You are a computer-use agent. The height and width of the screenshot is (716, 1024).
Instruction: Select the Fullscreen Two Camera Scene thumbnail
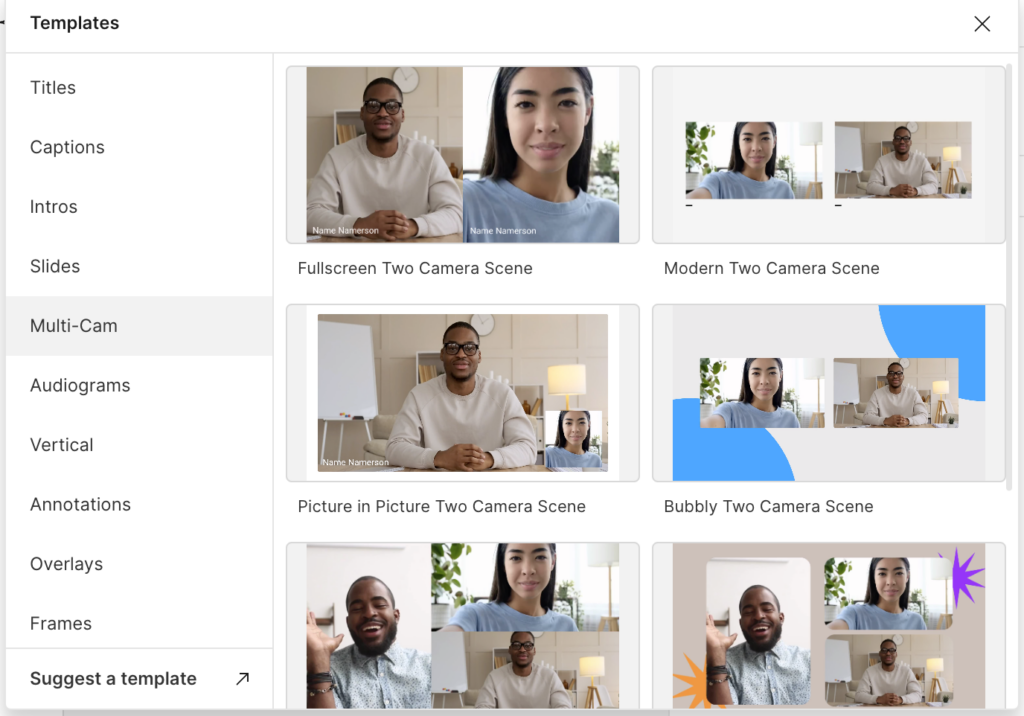point(462,154)
